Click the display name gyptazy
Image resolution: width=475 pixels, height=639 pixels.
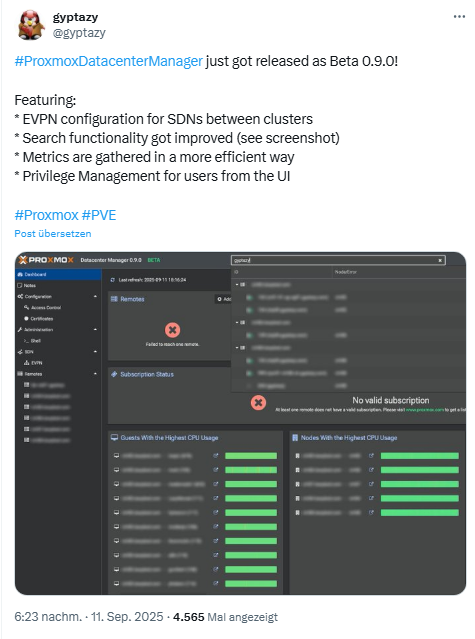coord(75,17)
